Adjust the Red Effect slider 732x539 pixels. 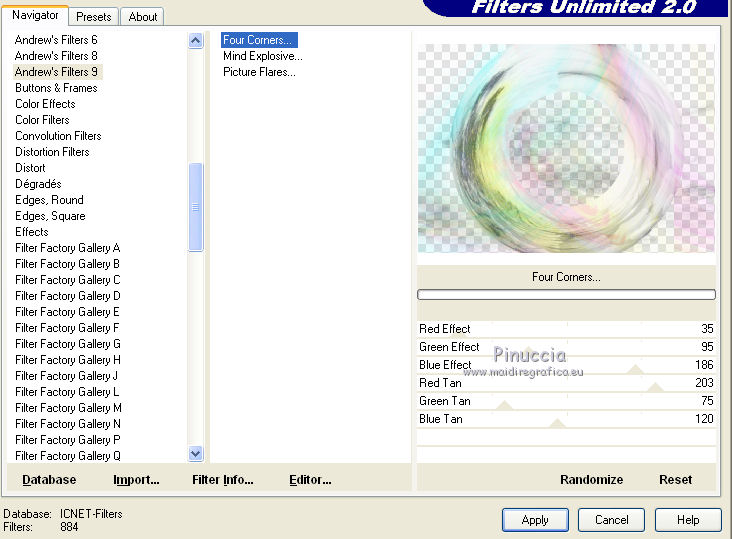pos(566,329)
